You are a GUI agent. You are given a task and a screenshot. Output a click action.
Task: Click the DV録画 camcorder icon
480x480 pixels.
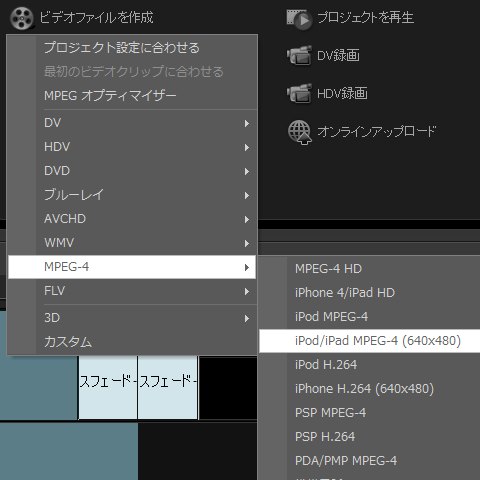coord(299,56)
